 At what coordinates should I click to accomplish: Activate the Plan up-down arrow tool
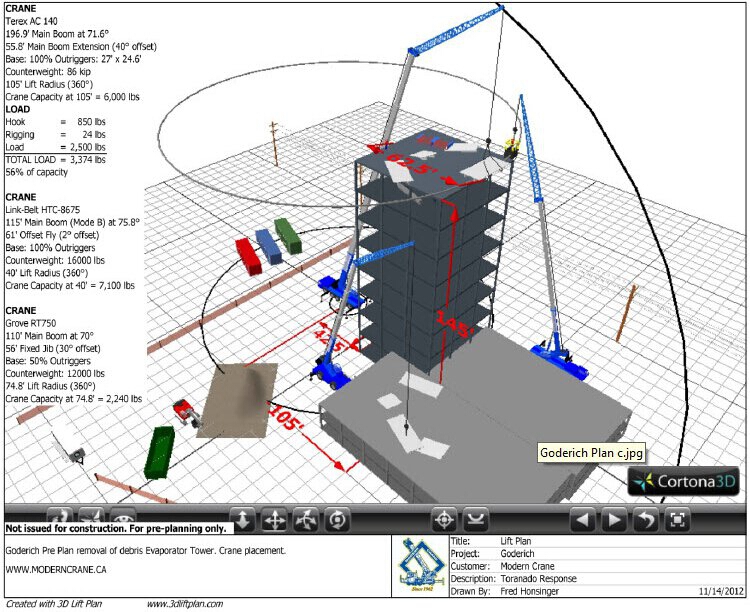coord(243,519)
